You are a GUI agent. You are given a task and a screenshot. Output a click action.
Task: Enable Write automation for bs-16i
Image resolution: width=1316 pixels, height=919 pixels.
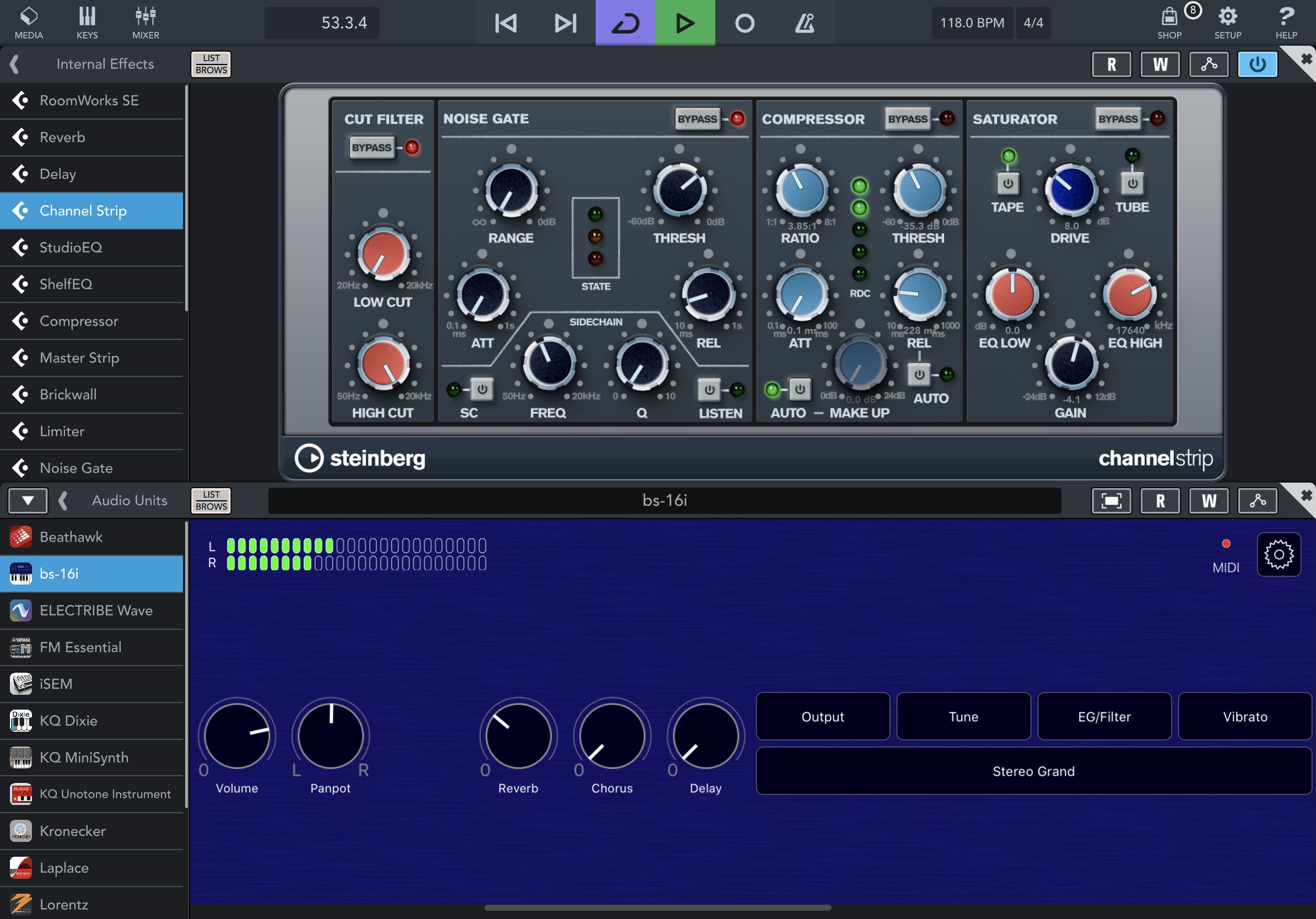[1209, 501]
